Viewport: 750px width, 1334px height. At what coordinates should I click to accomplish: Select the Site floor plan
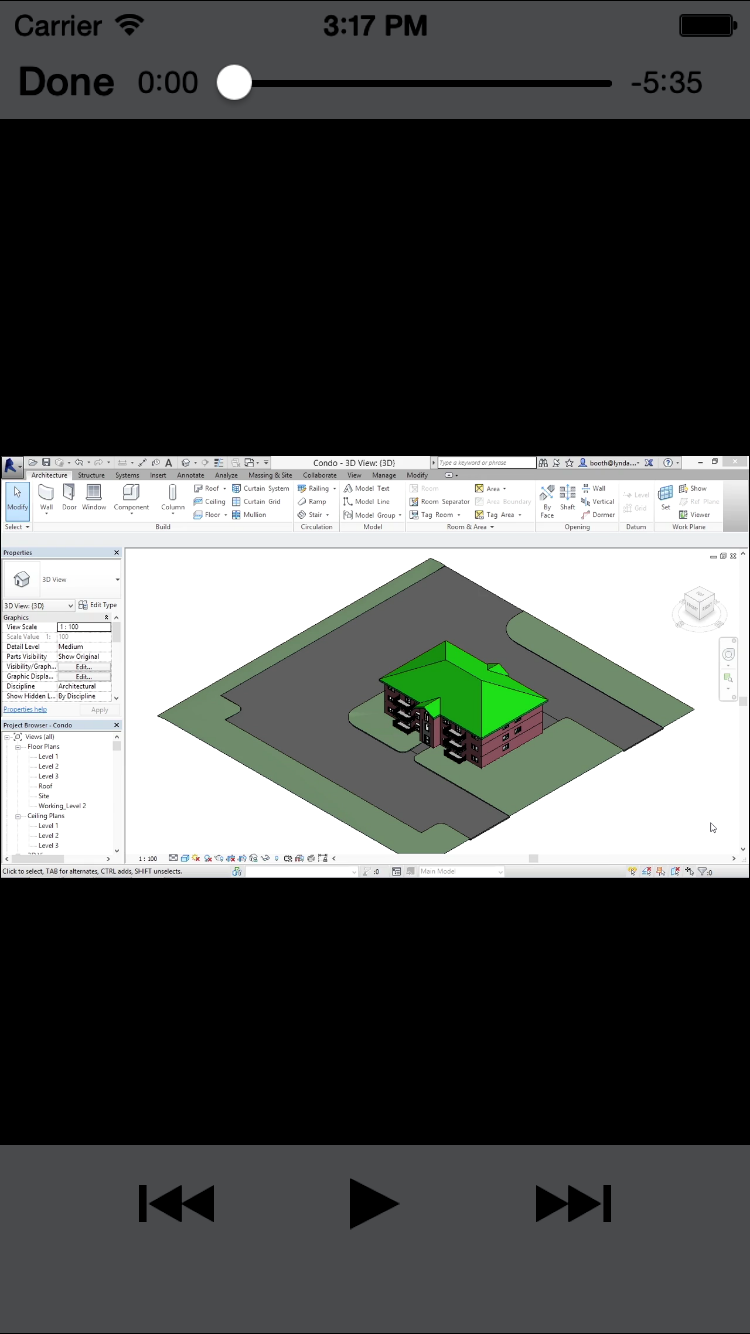click(44, 796)
